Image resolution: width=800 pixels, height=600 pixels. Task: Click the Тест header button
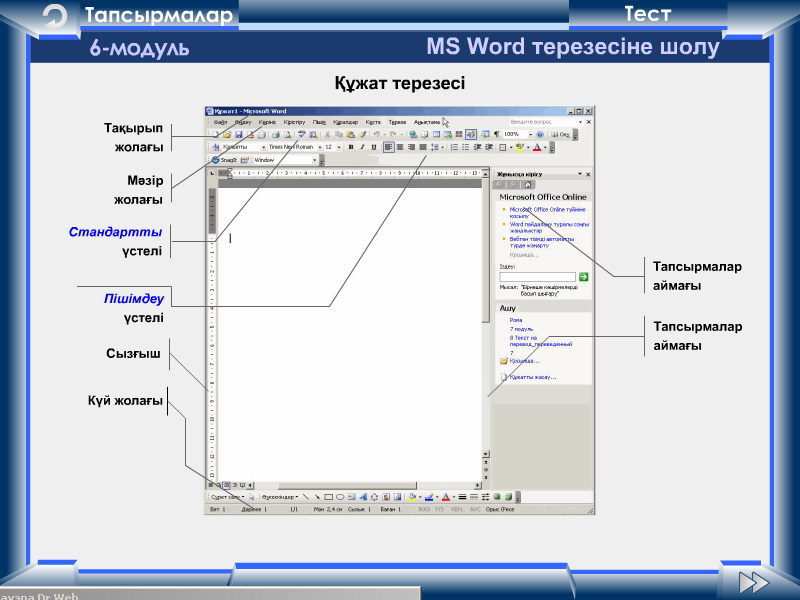647,14
